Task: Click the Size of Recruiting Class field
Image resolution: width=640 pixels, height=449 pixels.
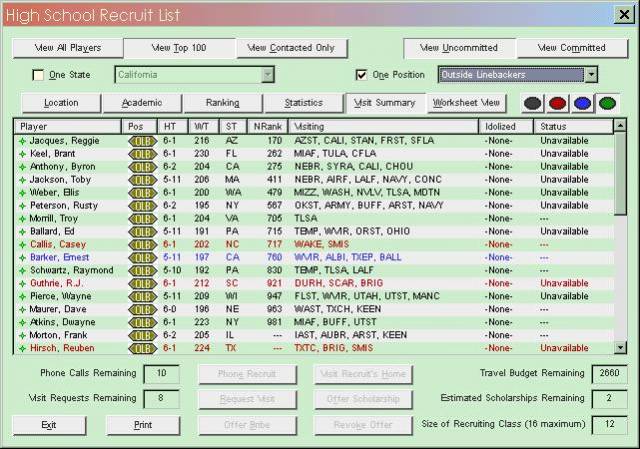Action: pyautogui.click(x=609, y=425)
